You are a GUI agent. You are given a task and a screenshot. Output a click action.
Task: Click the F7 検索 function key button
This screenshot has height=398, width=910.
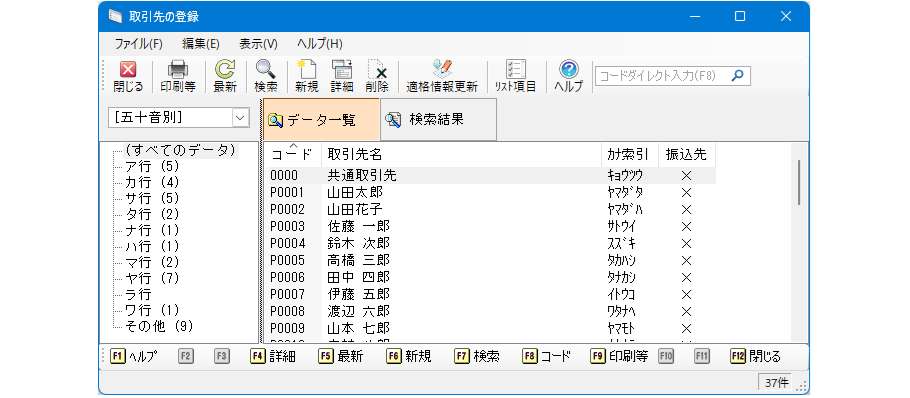point(477,356)
